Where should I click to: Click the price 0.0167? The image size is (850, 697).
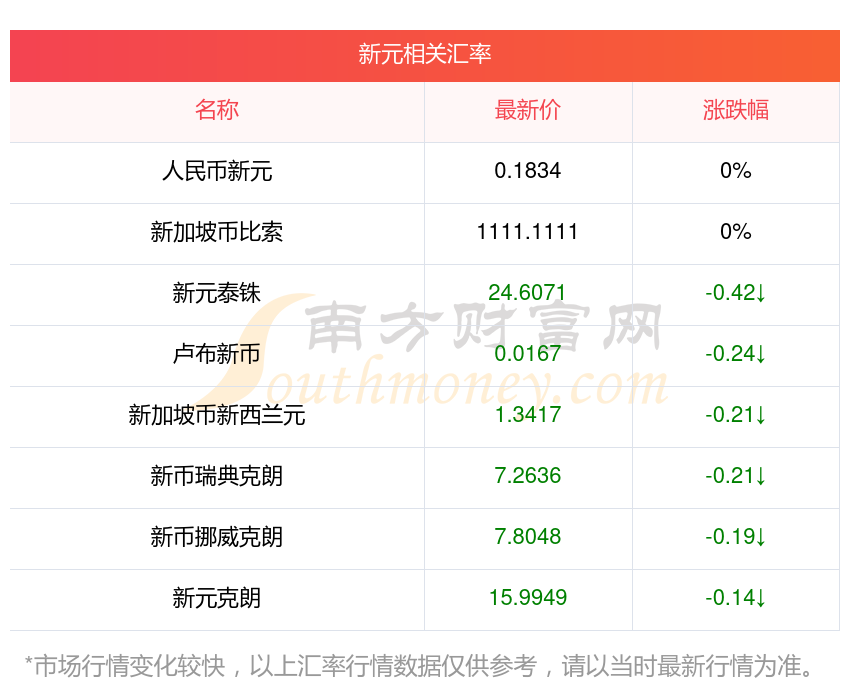point(527,354)
